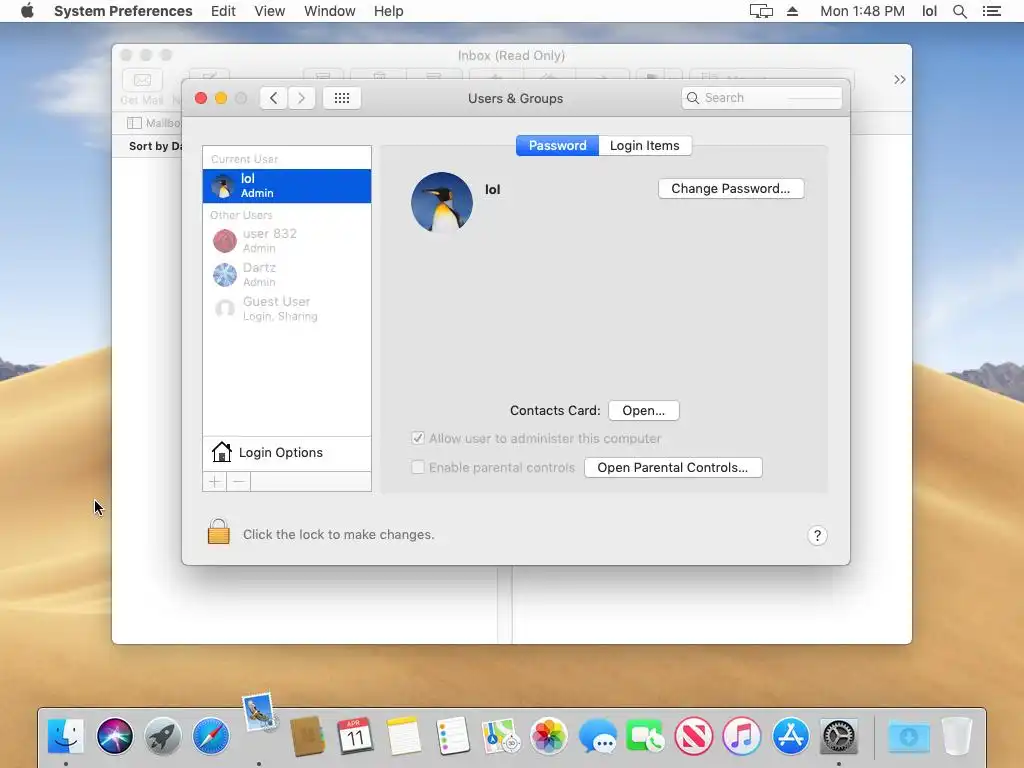Screen dimensions: 1024x768
Task: Select Guest User in the sidebar
Action: (x=287, y=308)
